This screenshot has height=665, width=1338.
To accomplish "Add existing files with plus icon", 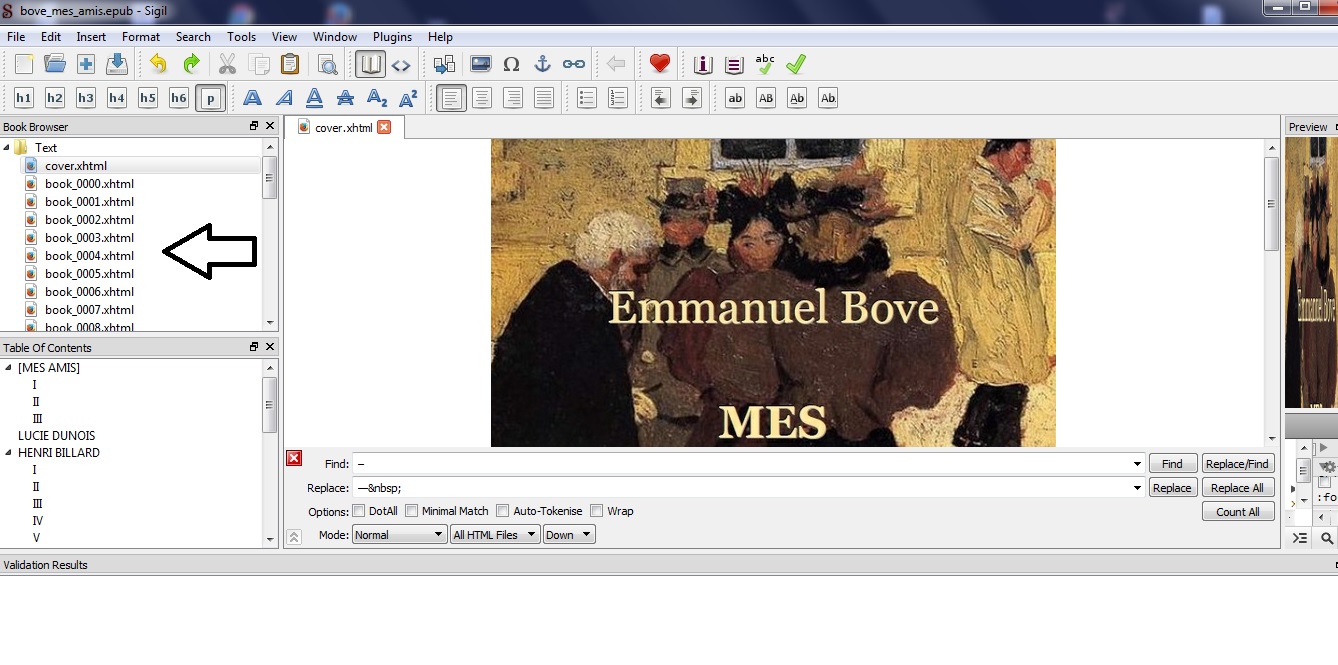I will (x=86, y=64).
